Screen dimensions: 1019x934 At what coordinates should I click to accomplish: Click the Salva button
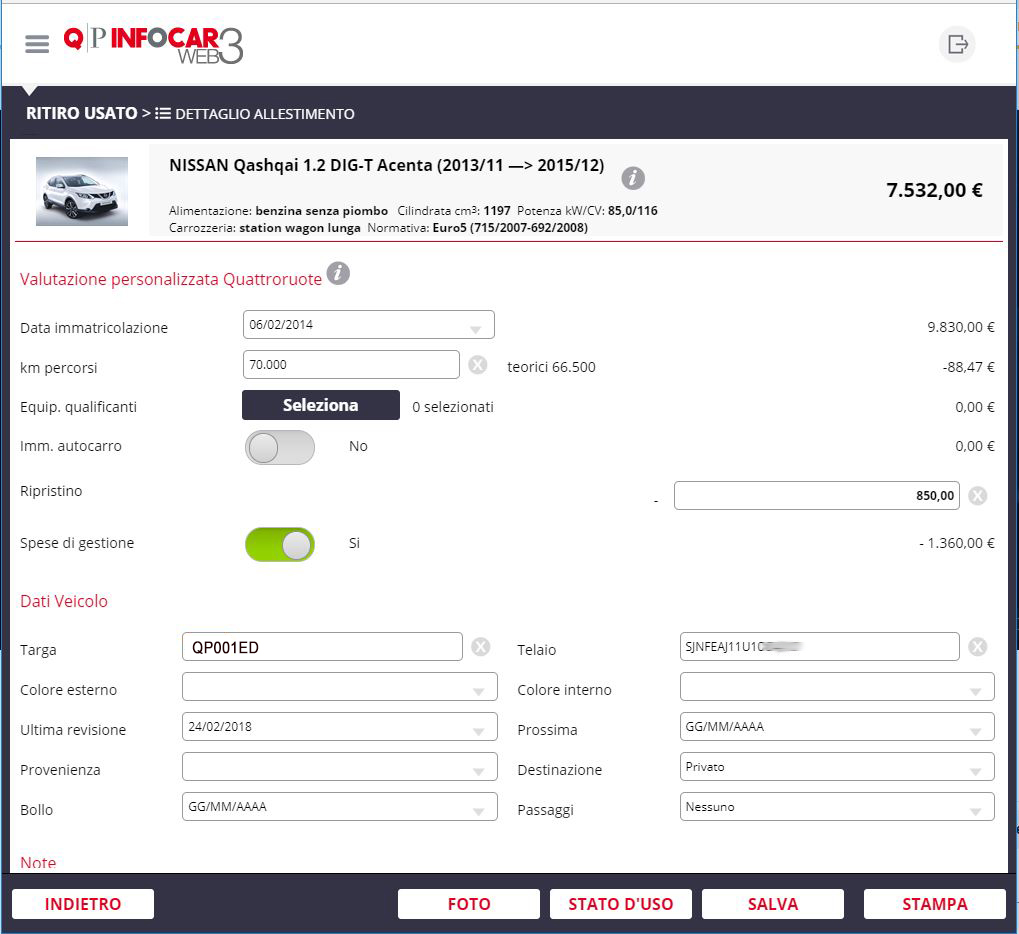click(x=773, y=904)
